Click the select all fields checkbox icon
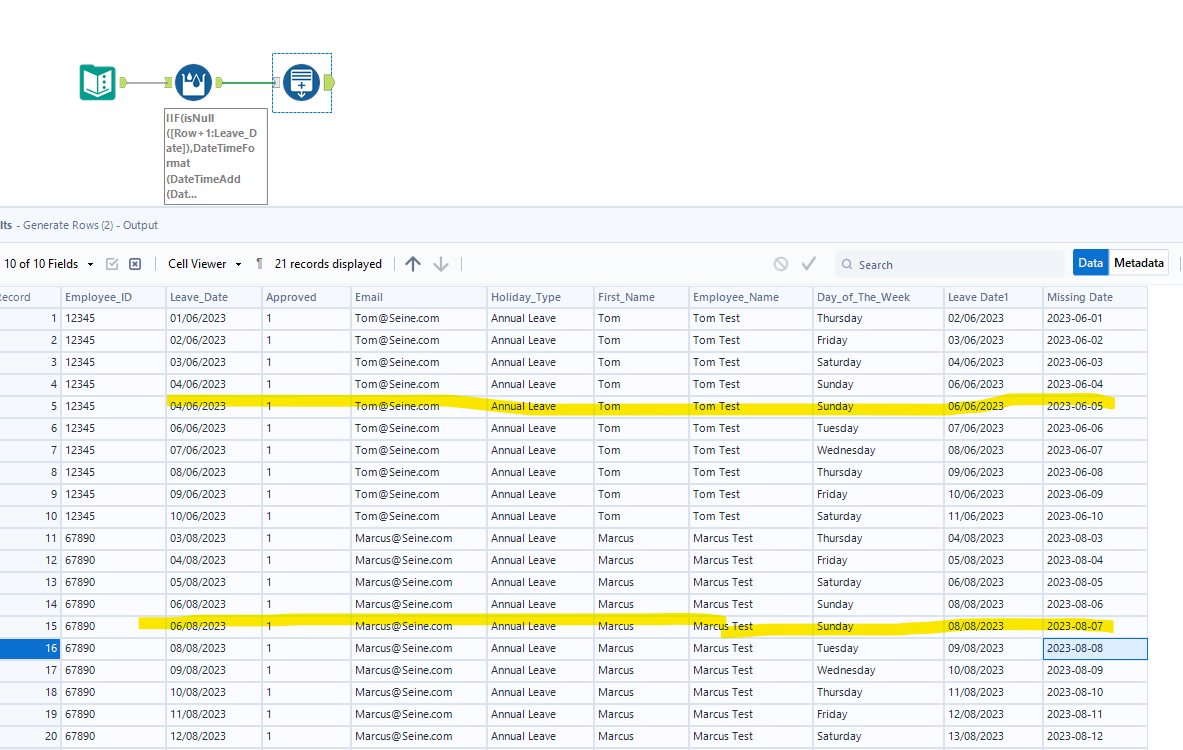 (x=112, y=264)
